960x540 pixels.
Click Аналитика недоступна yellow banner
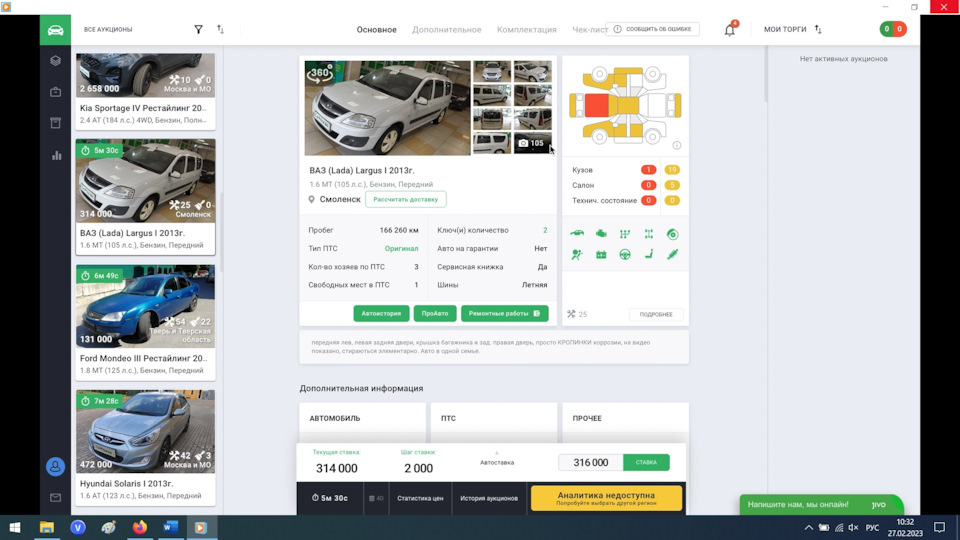[606, 498]
